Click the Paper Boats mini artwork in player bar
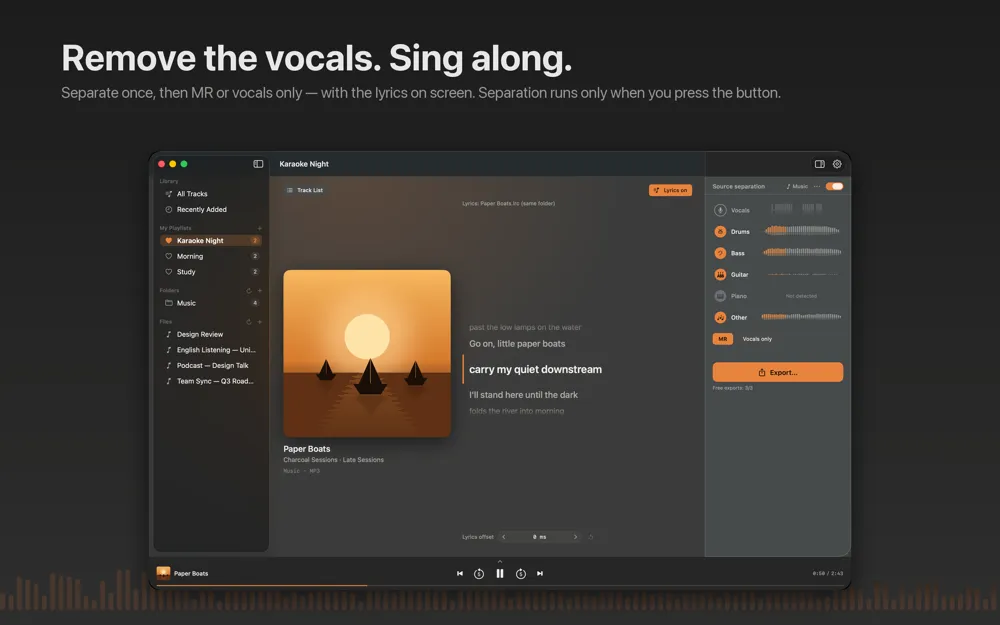Image resolution: width=1000 pixels, height=625 pixels. coord(163,573)
